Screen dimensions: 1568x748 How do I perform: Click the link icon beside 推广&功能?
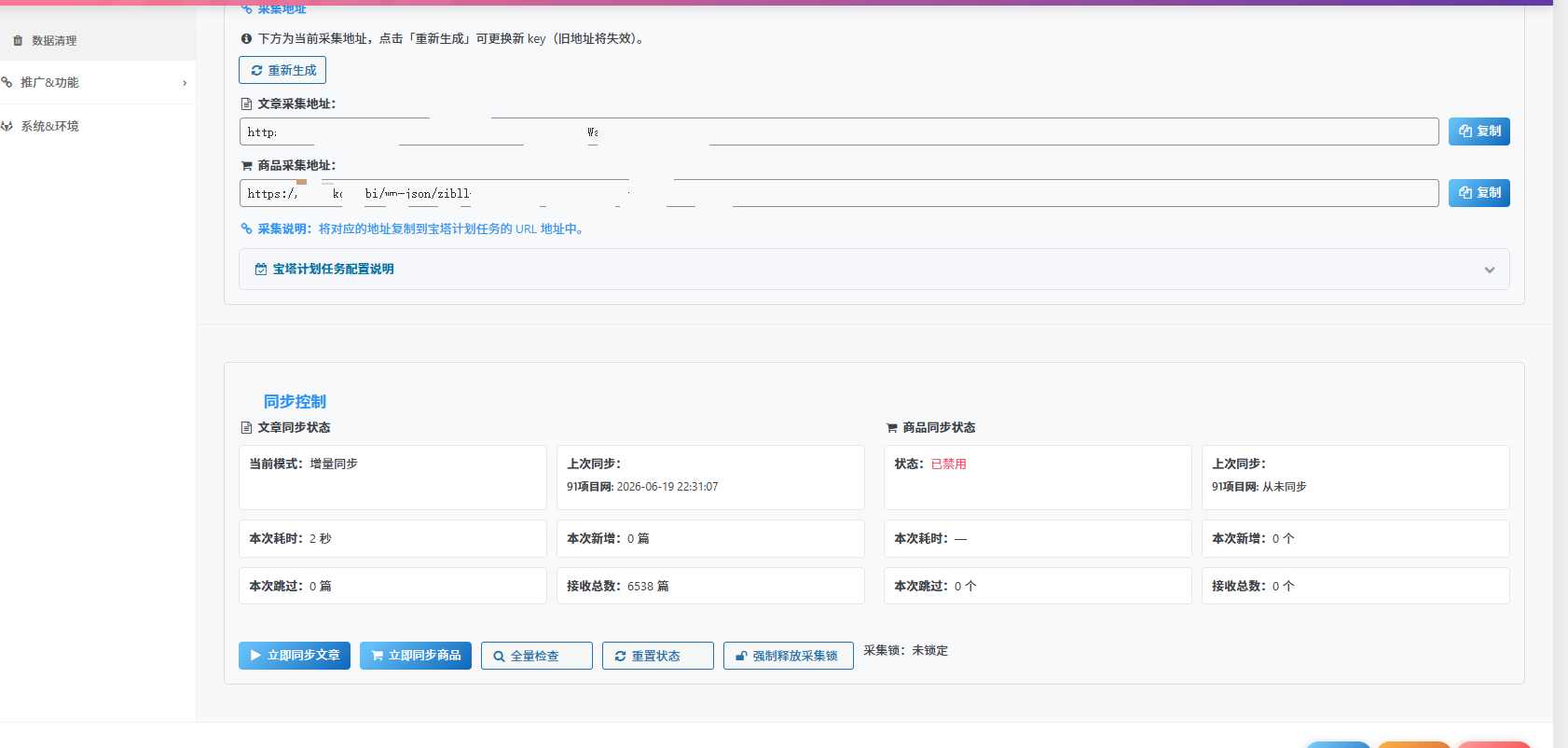tap(7, 82)
